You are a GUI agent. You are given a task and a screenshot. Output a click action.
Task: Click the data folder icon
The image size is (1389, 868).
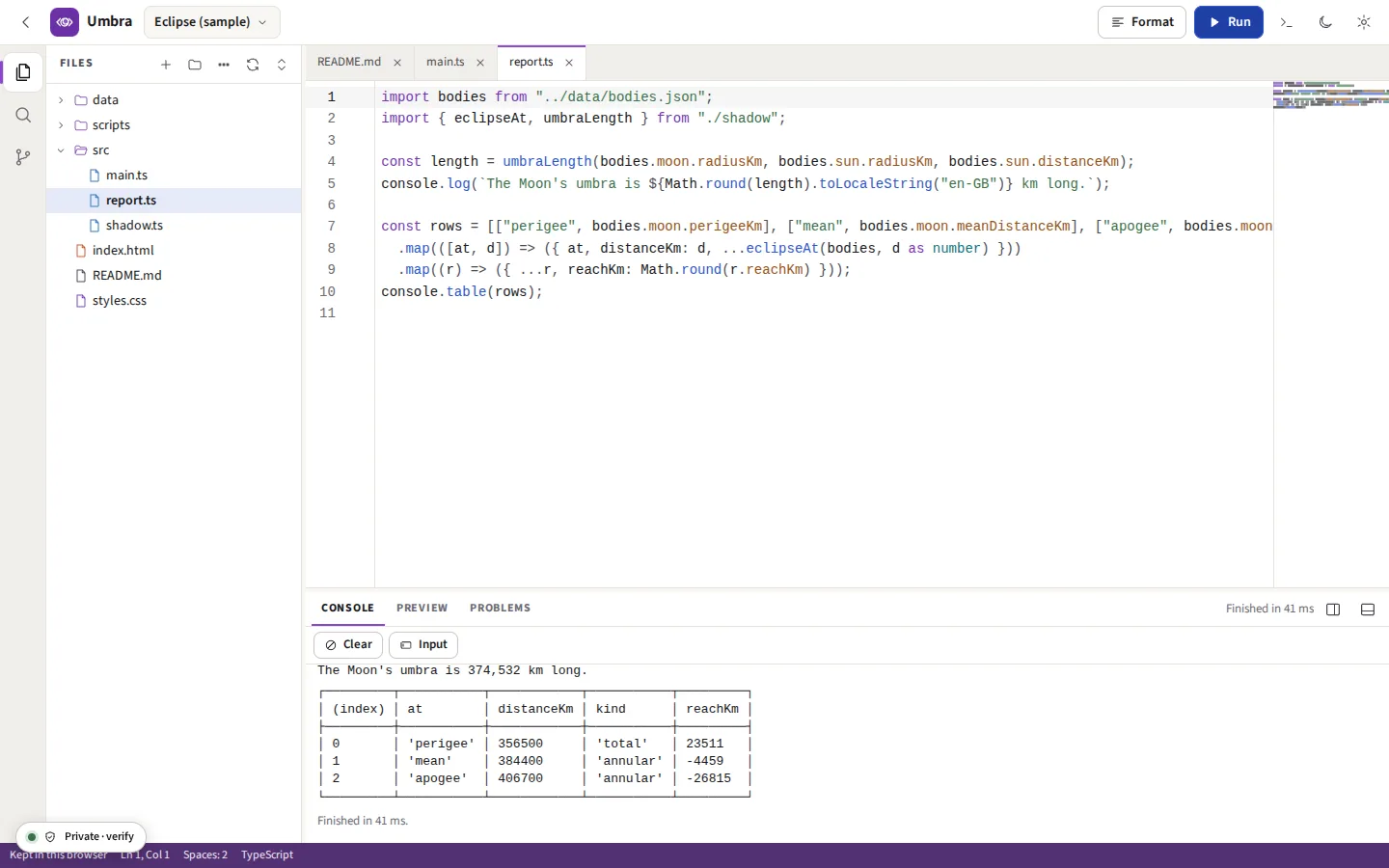(81, 100)
